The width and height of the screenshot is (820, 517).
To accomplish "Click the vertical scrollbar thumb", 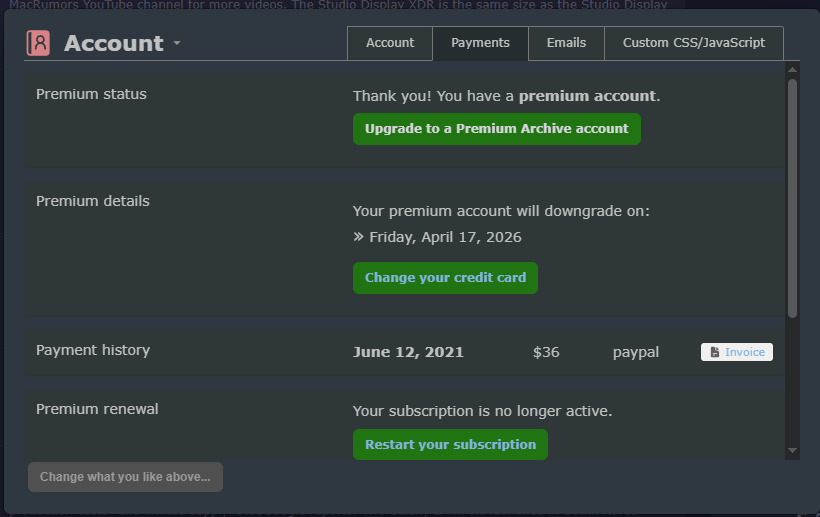I will click(x=793, y=200).
